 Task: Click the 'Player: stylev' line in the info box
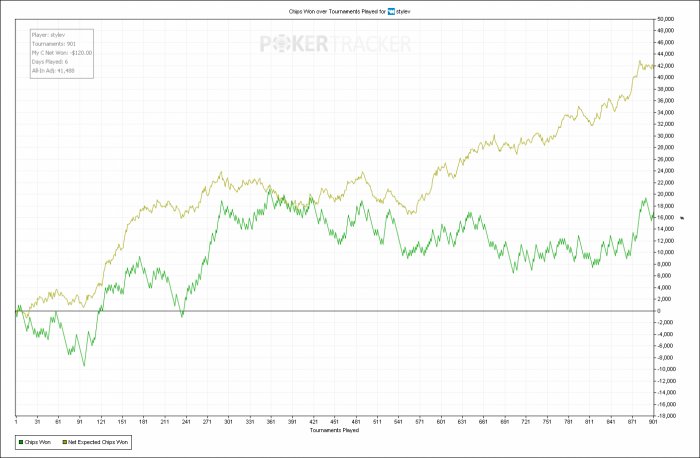[49, 35]
